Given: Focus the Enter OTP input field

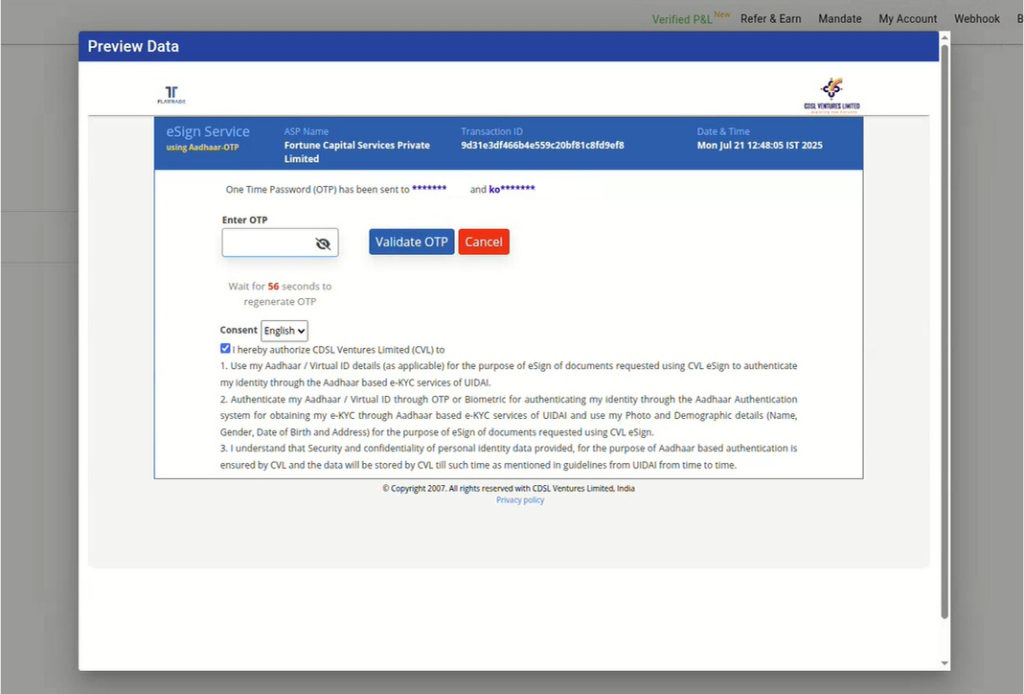Looking at the screenshot, I should click(x=280, y=243).
